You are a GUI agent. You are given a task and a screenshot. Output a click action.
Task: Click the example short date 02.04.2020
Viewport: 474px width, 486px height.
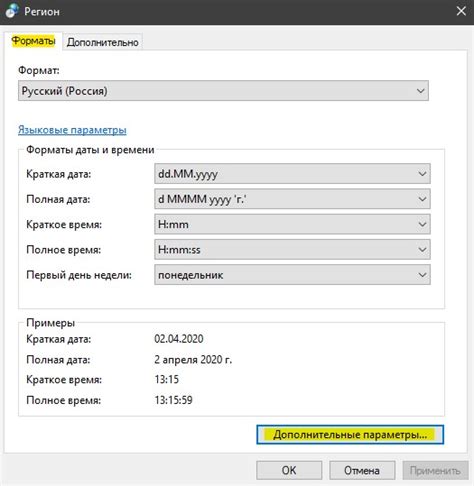179,339
